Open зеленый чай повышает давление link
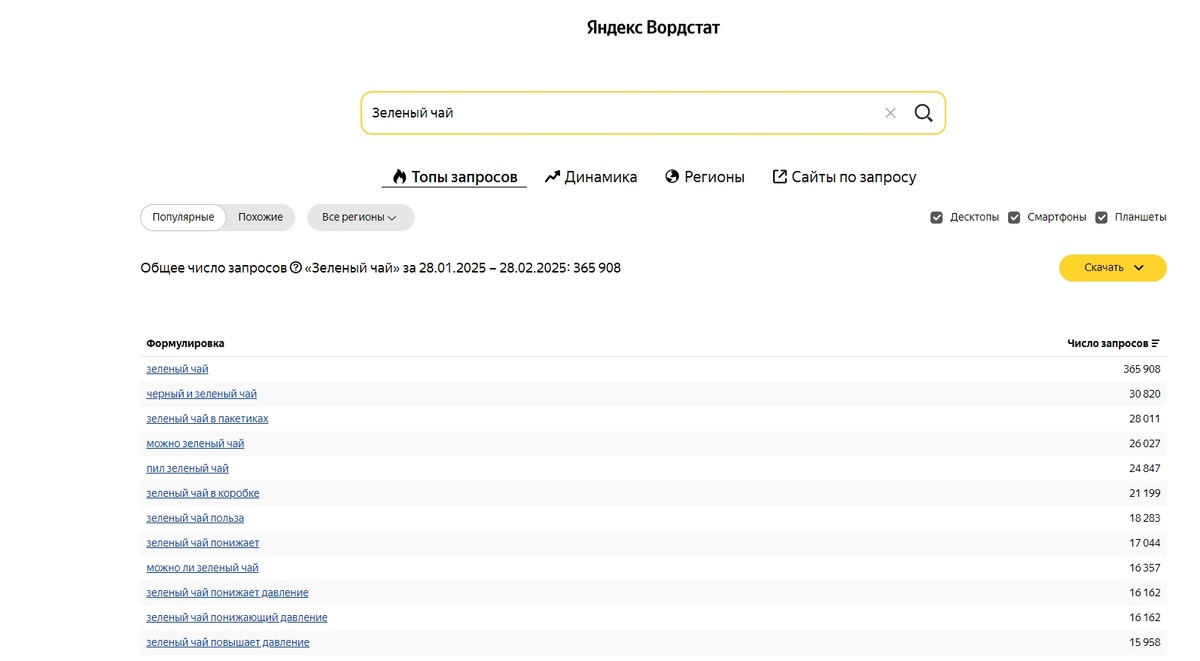Screen dimensions: 1200x661 pyautogui.click(x=228, y=642)
